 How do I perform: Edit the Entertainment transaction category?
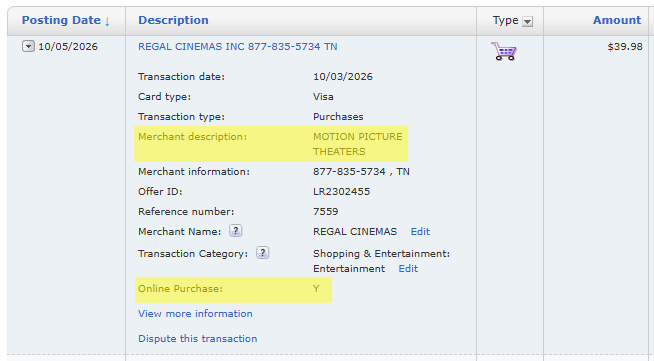click(408, 269)
